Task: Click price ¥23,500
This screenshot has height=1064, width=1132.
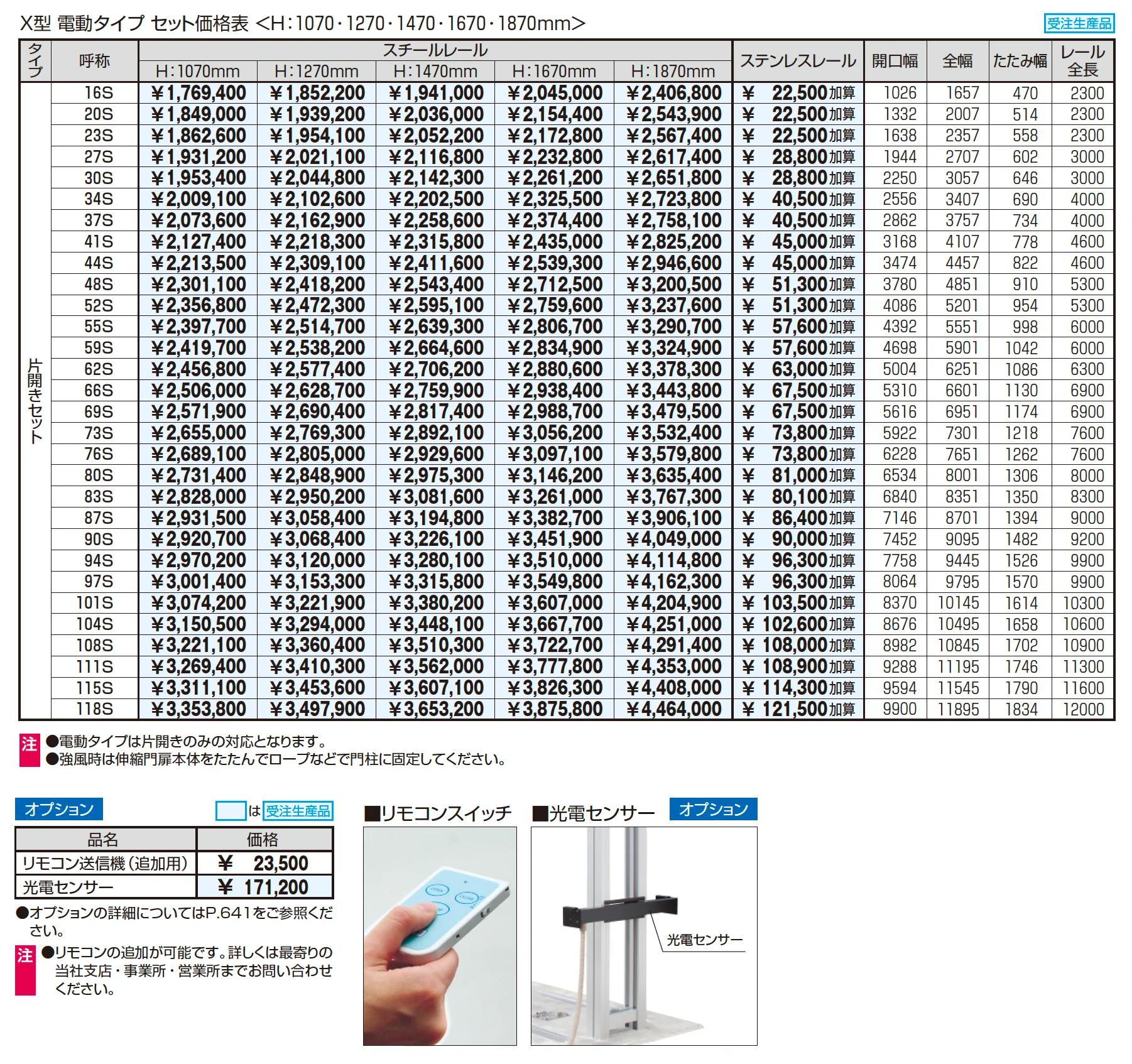Action: 263,863
